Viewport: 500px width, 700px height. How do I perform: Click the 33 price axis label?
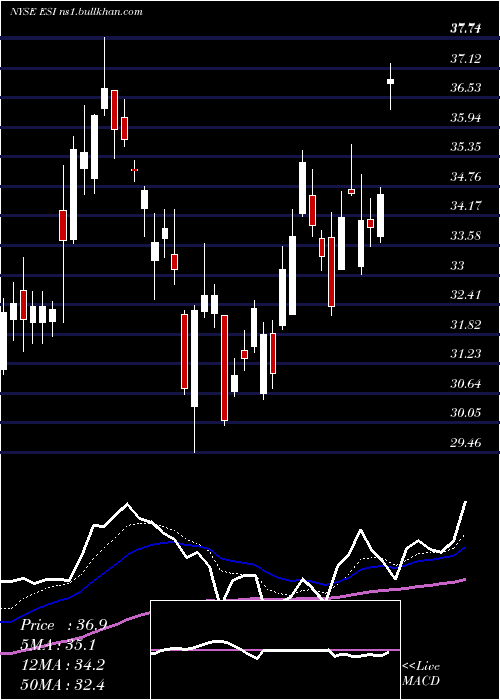click(458, 266)
